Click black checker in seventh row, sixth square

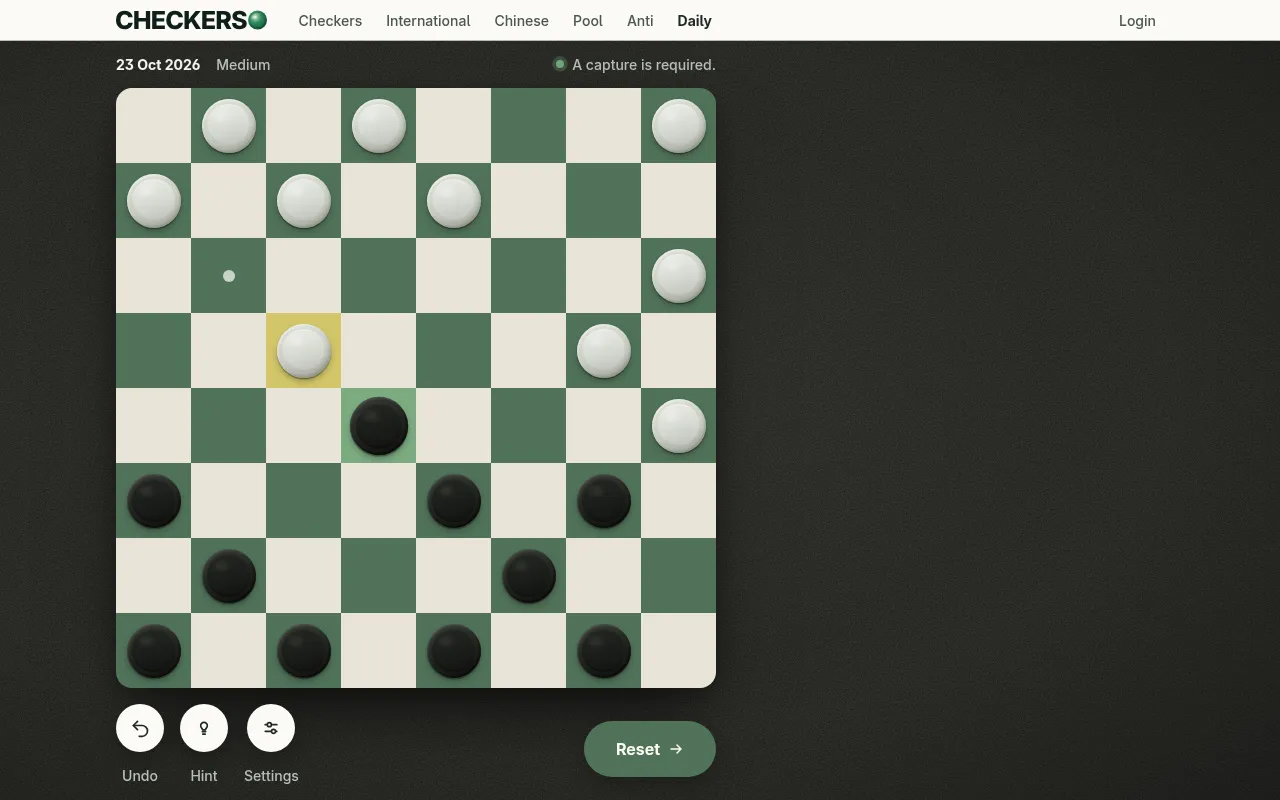tap(529, 576)
